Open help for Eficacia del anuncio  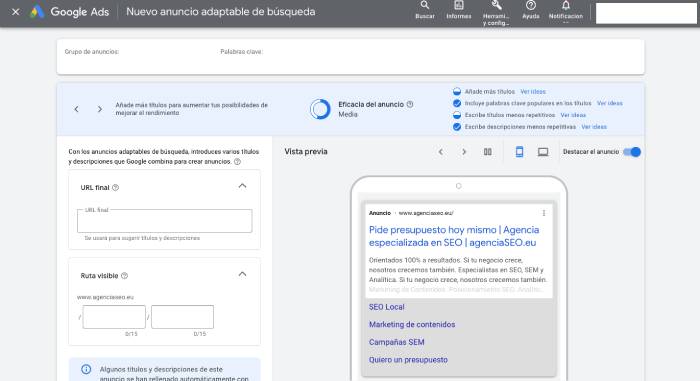[410, 105]
